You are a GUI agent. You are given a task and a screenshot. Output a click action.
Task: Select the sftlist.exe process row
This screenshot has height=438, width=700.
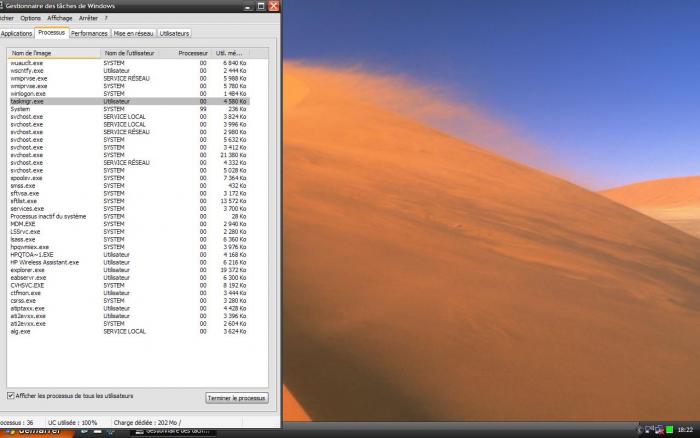[129, 201]
